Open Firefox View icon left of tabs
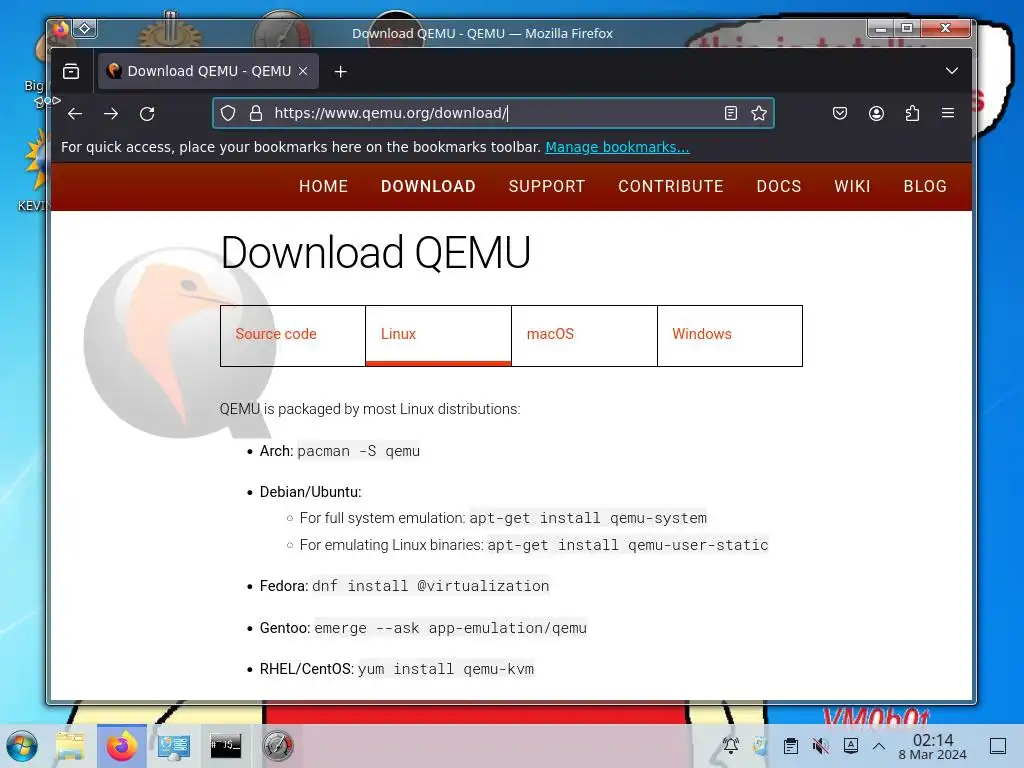The width and height of the screenshot is (1024, 768). coord(71,71)
